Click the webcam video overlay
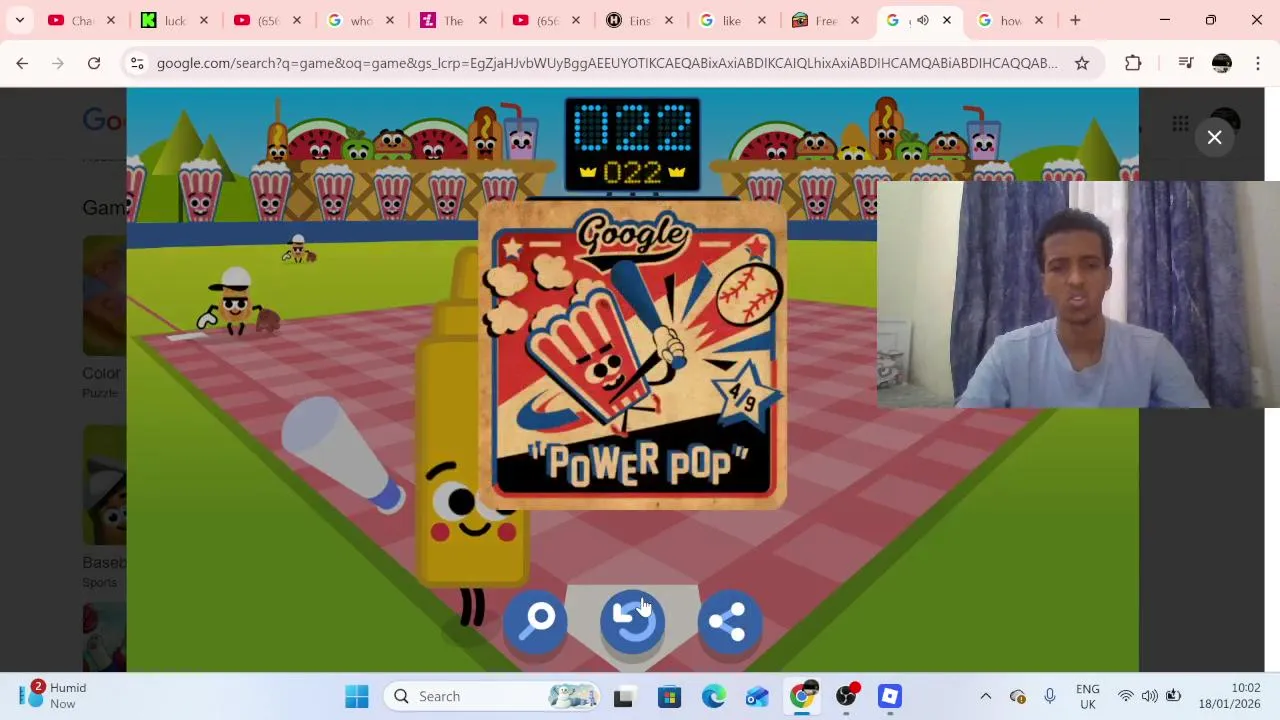 (x=1078, y=294)
